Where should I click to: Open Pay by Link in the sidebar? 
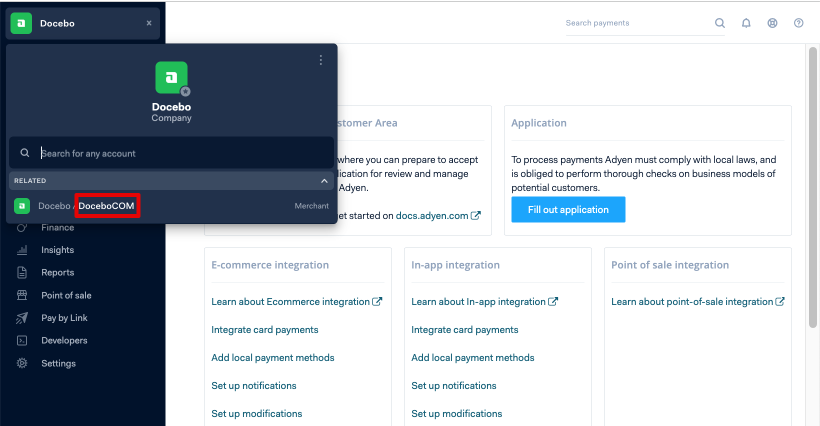click(x=64, y=318)
